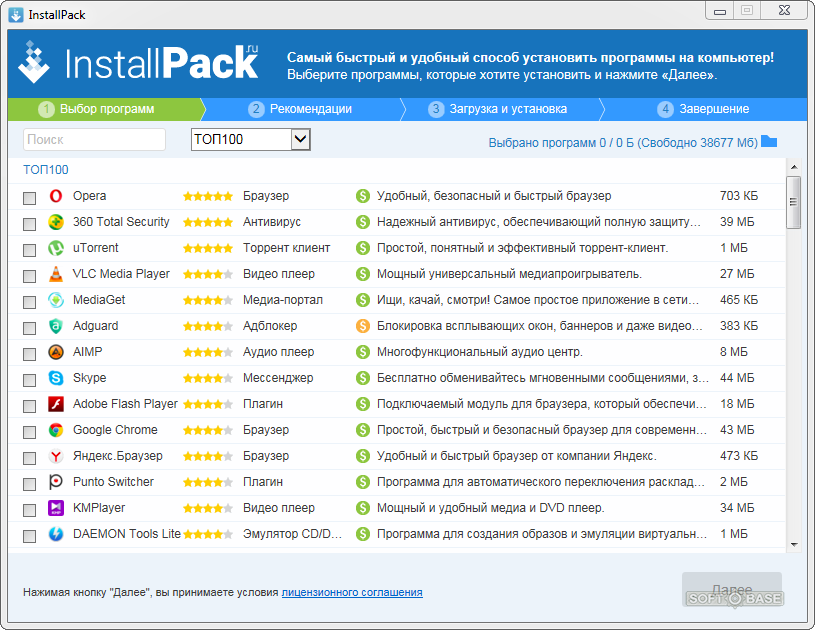This screenshot has width=815, height=630.
Task: Click the Google Chrome icon
Action: 56,430
